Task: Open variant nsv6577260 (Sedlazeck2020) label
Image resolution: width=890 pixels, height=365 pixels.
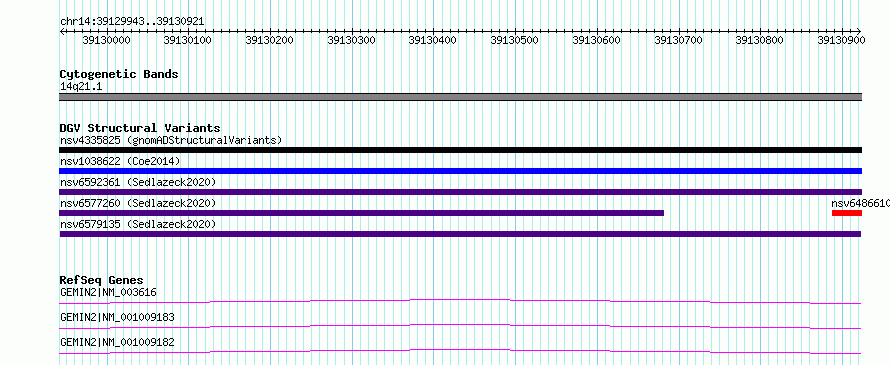Action: point(138,203)
